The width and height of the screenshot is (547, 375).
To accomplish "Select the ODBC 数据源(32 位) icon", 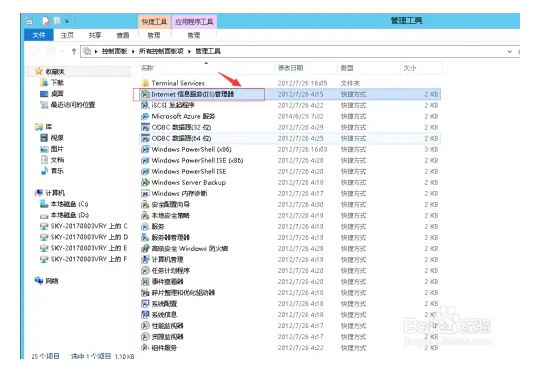I will [145, 127].
